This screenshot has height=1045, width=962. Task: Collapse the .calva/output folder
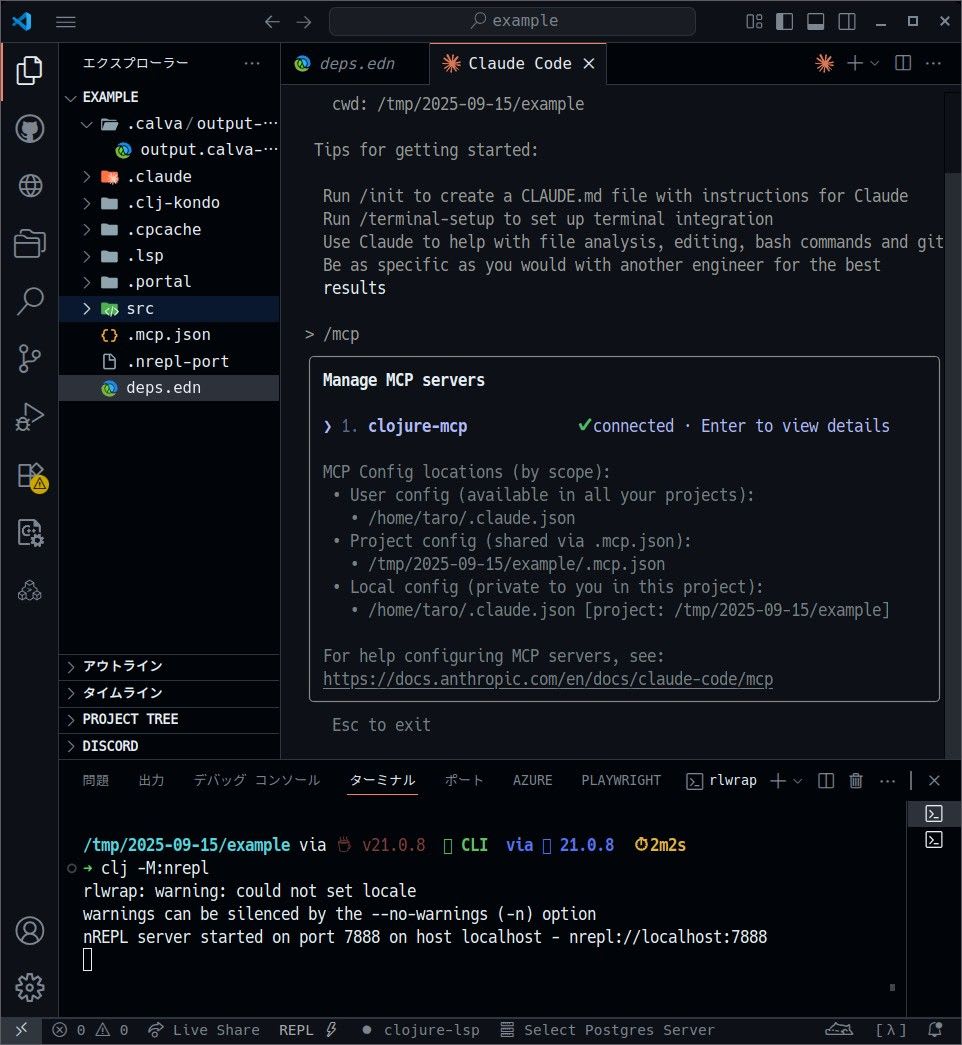[x=87, y=124]
